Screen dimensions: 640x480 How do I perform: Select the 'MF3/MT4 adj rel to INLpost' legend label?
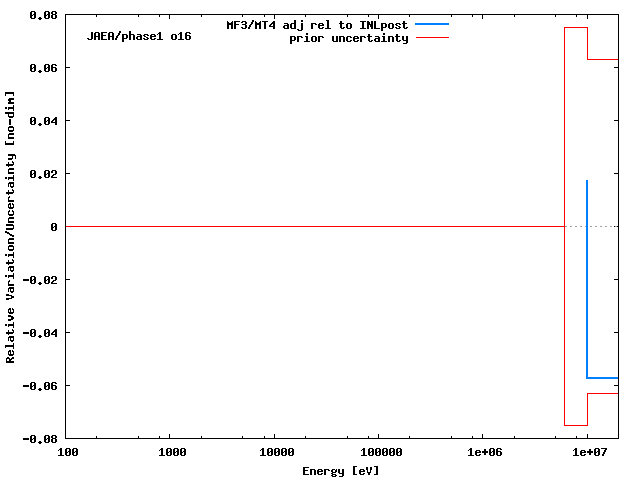click(317, 24)
